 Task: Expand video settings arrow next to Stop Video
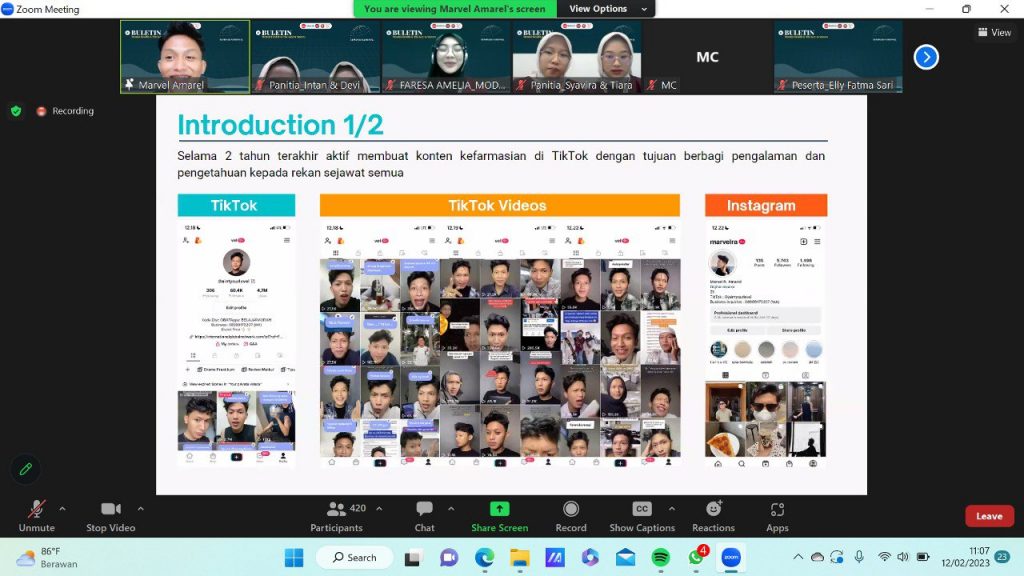(140, 508)
